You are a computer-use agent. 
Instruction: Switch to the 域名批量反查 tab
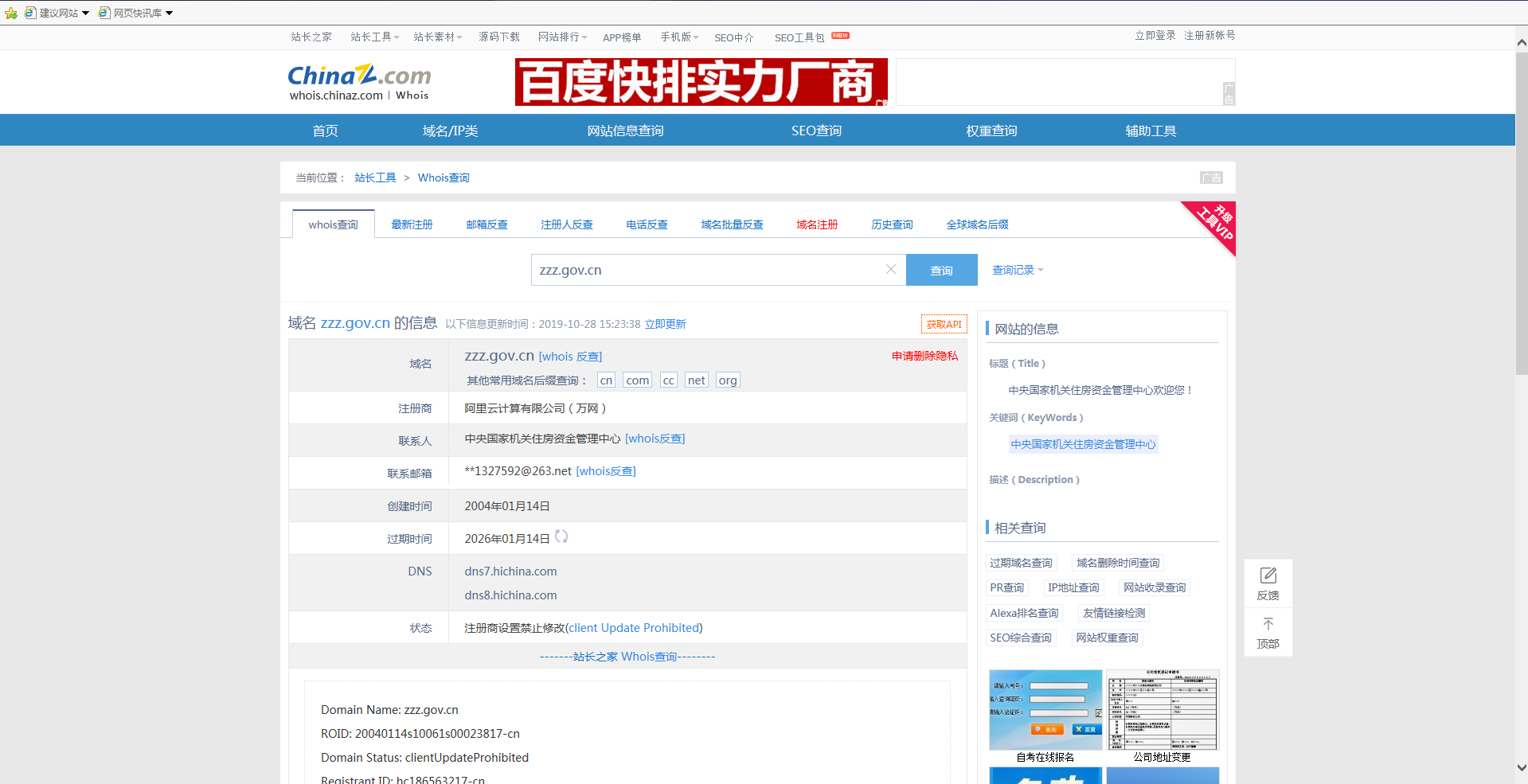(x=732, y=224)
